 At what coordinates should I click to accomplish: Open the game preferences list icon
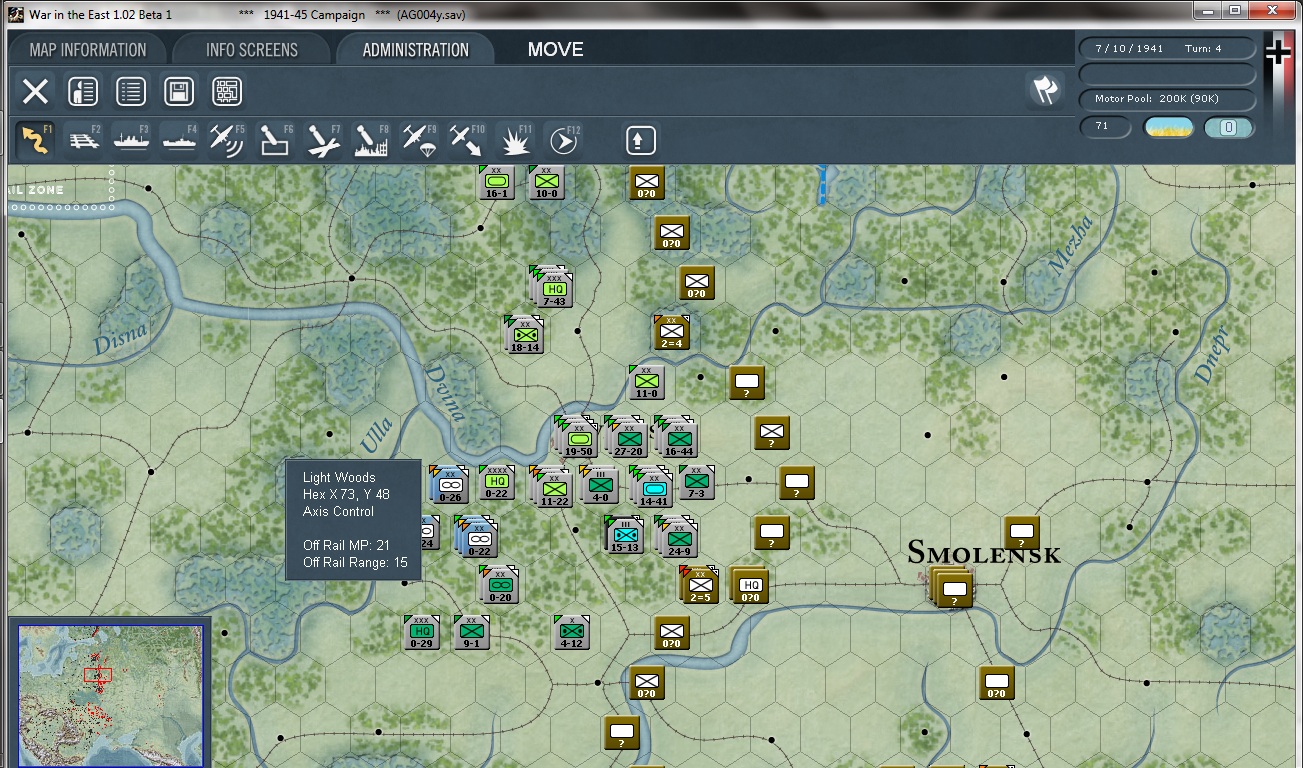83,92
